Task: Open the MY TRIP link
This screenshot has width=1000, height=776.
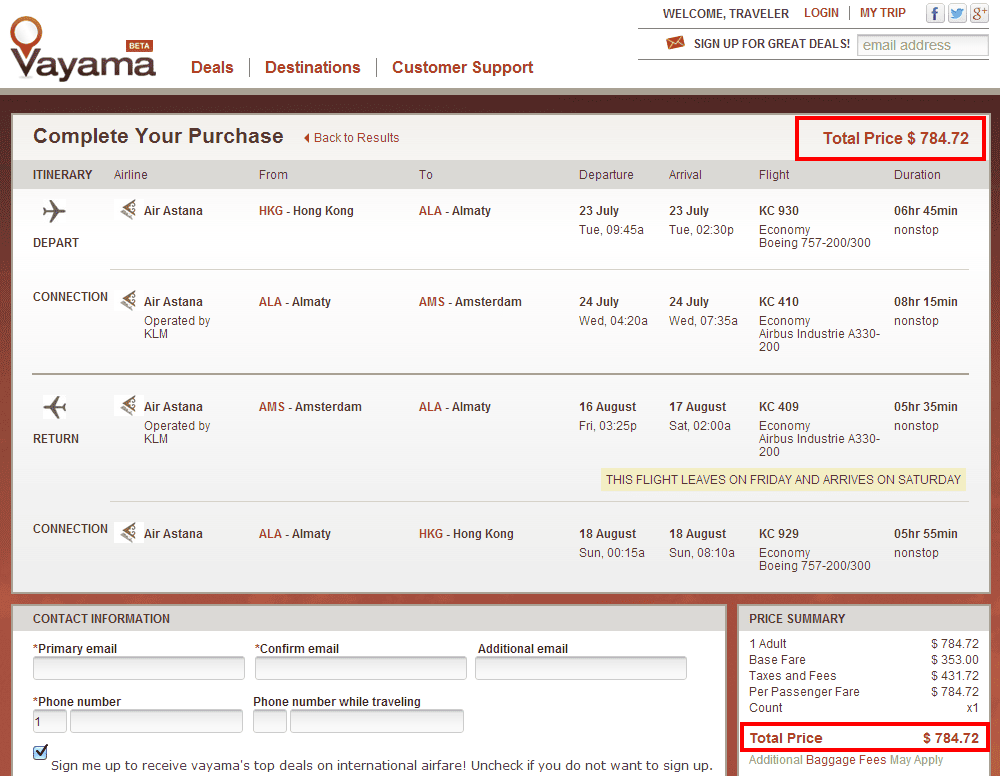Action: pos(883,13)
